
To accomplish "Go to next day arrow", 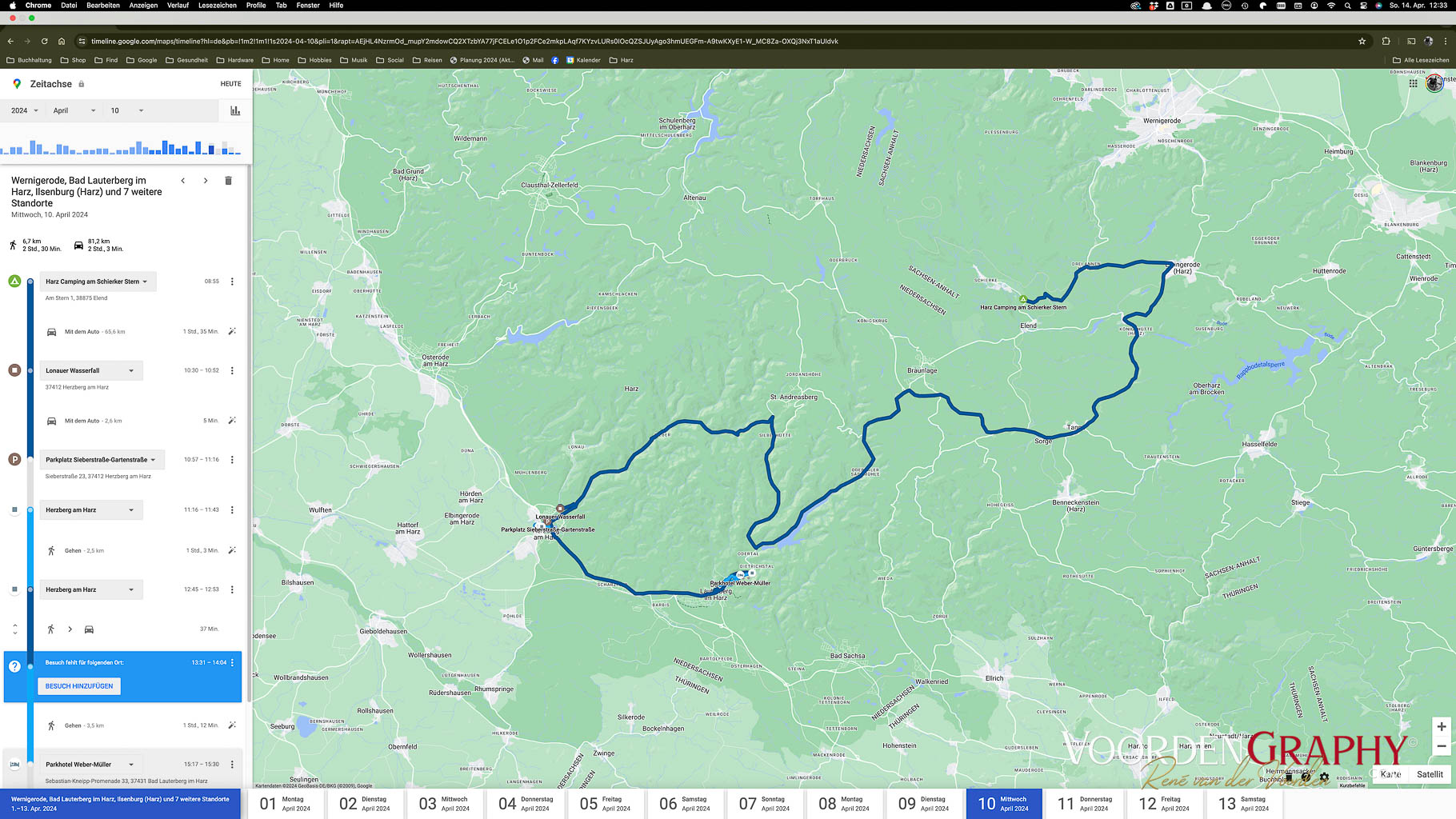I will pyautogui.click(x=206, y=181).
